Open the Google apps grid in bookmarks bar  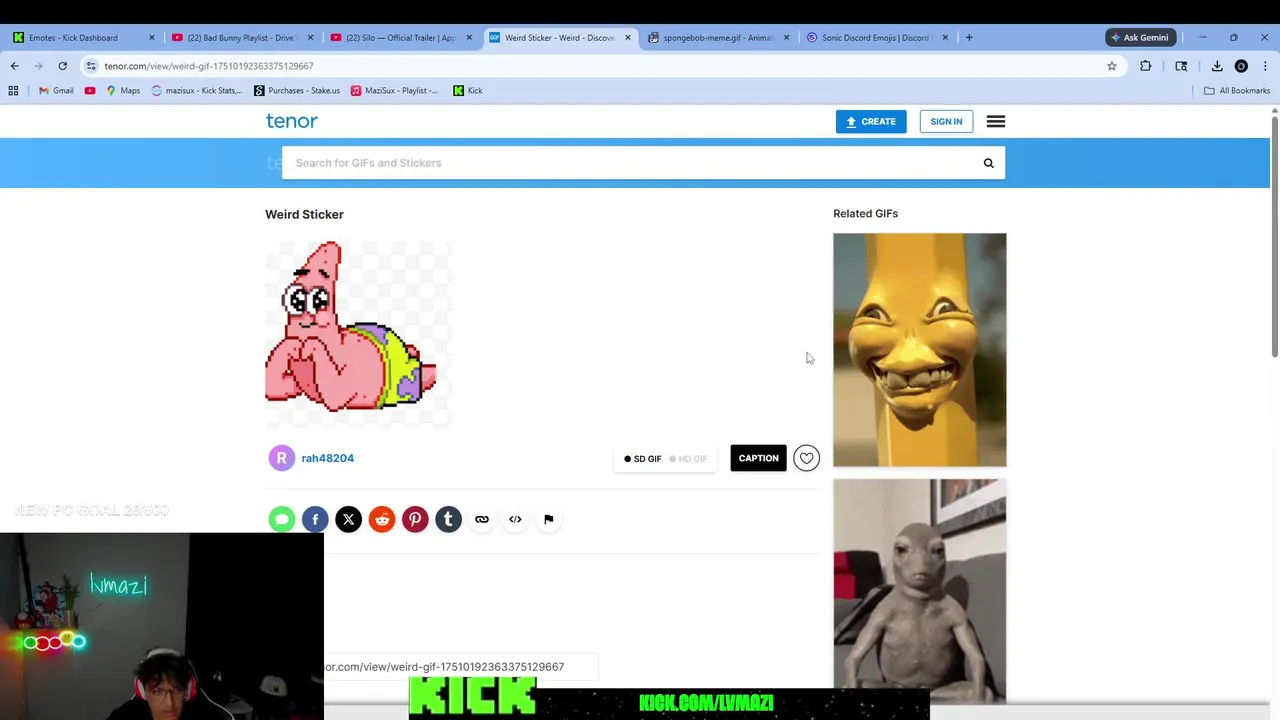point(13,90)
